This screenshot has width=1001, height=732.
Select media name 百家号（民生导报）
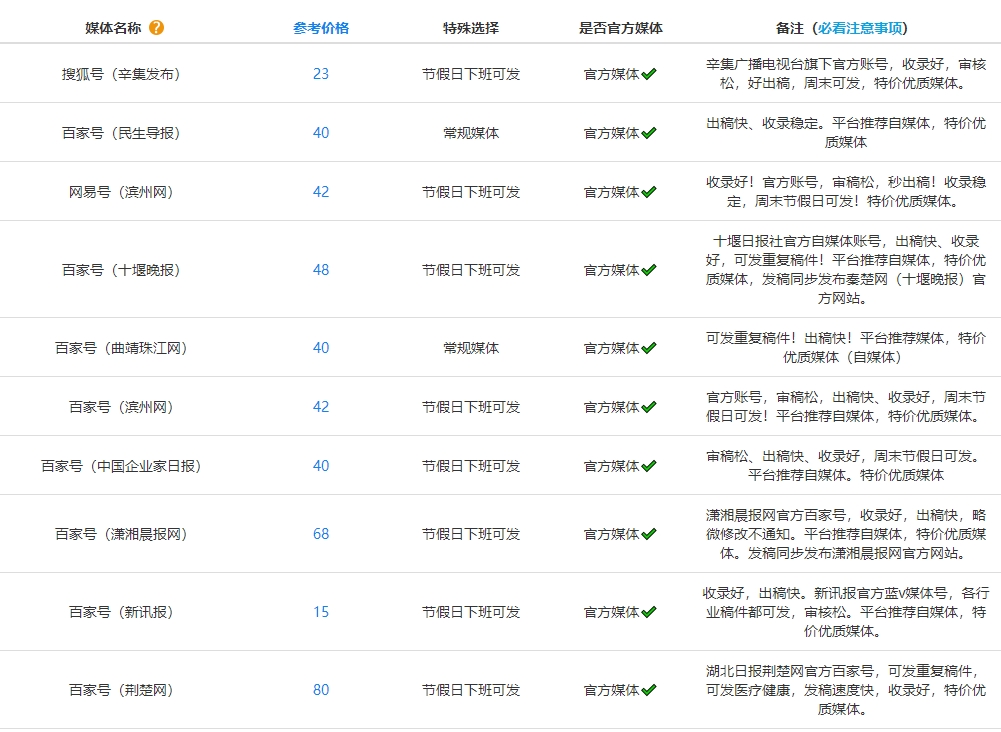pyautogui.click(x=121, y=133)
